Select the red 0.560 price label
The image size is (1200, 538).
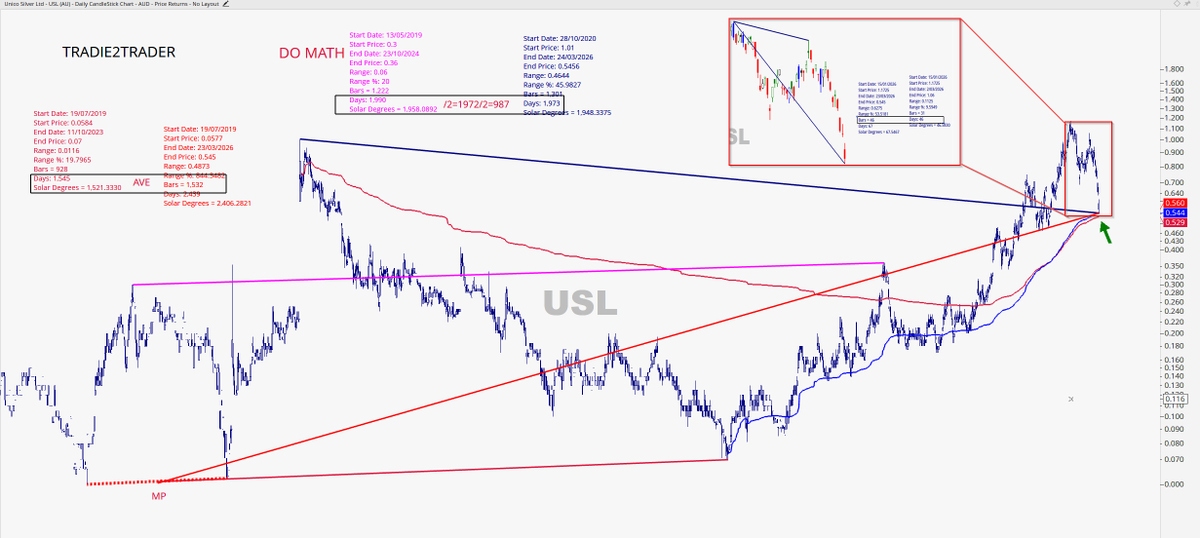[x=1174, y=203]
